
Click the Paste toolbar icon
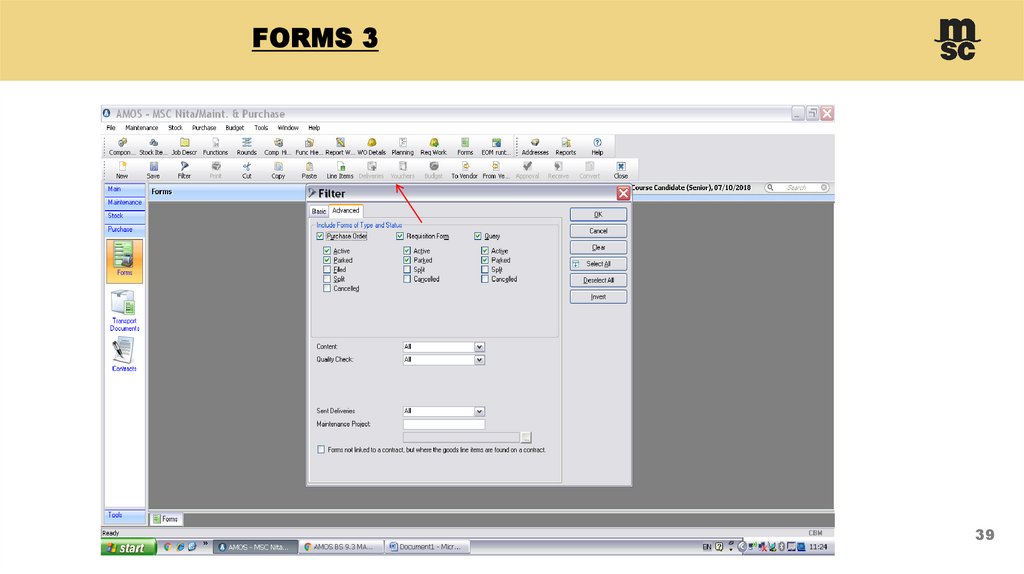click(310, 170)
